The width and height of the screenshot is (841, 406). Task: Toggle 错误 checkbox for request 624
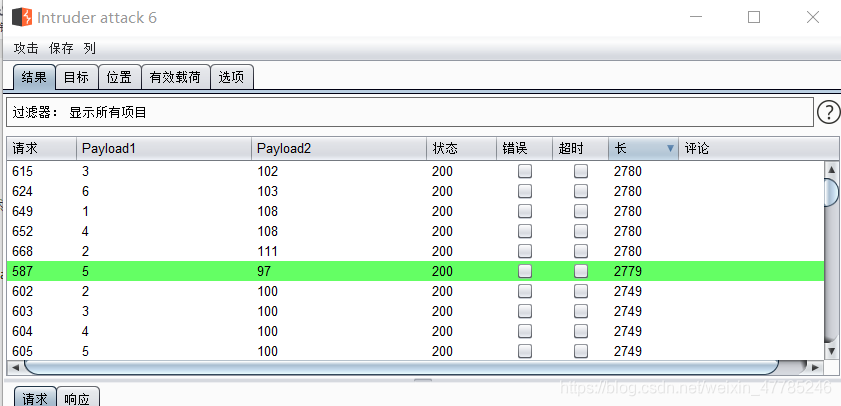(525, 191)
